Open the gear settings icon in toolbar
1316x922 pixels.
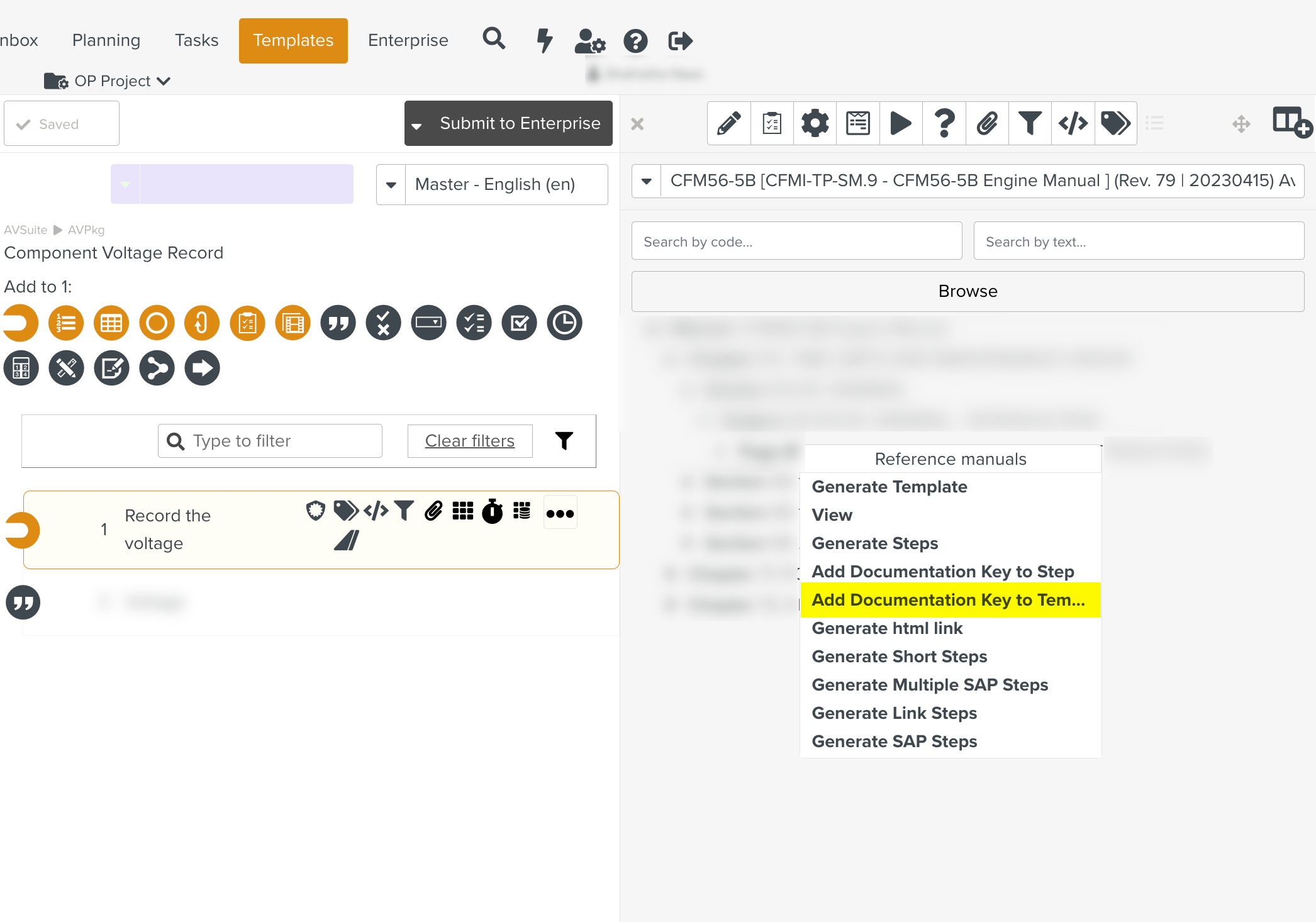point(815,123)
